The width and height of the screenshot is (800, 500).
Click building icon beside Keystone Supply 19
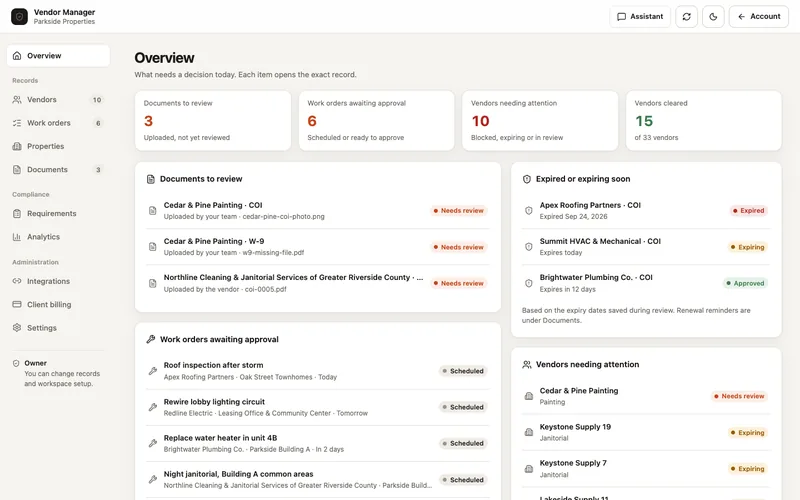529,432
